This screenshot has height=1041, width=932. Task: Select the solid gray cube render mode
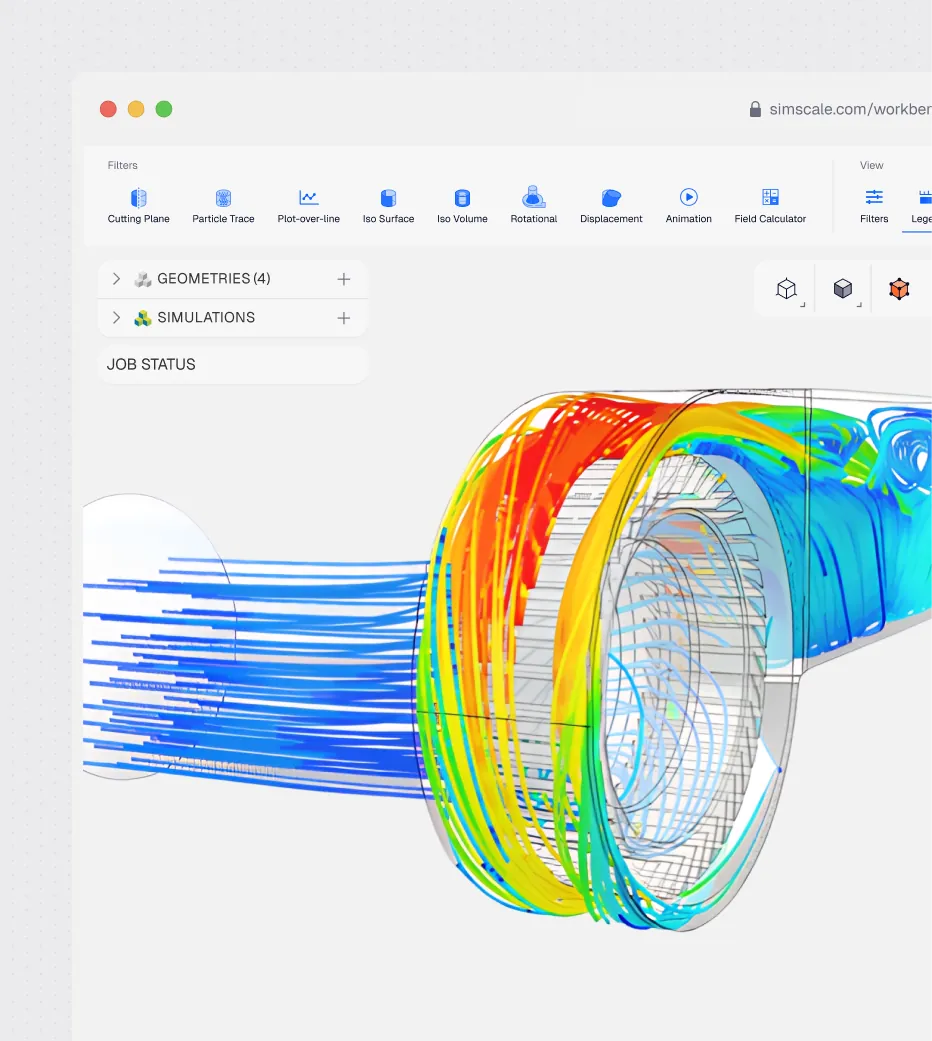point(843,289)
